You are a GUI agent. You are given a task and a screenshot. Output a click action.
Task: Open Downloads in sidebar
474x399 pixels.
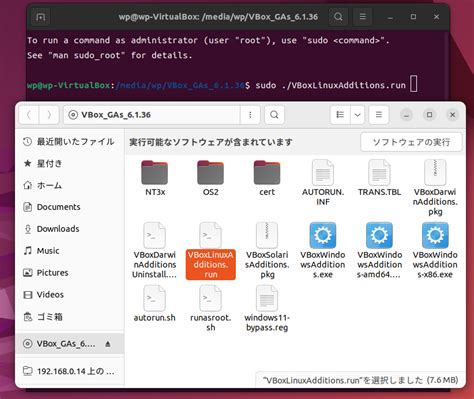(x=69, y=229)
